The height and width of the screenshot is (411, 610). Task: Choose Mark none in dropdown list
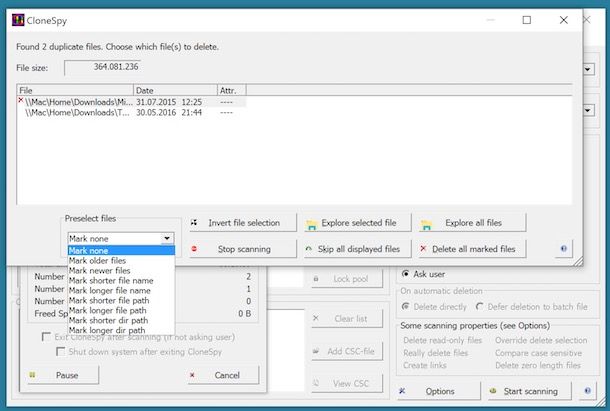121,250
